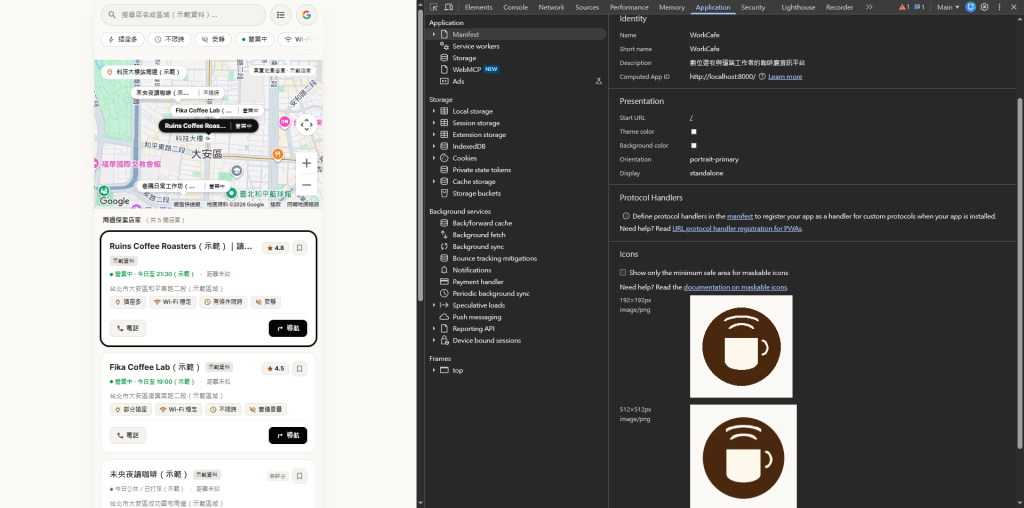Toggle the 插座多 filter chip

coord(122,39)
